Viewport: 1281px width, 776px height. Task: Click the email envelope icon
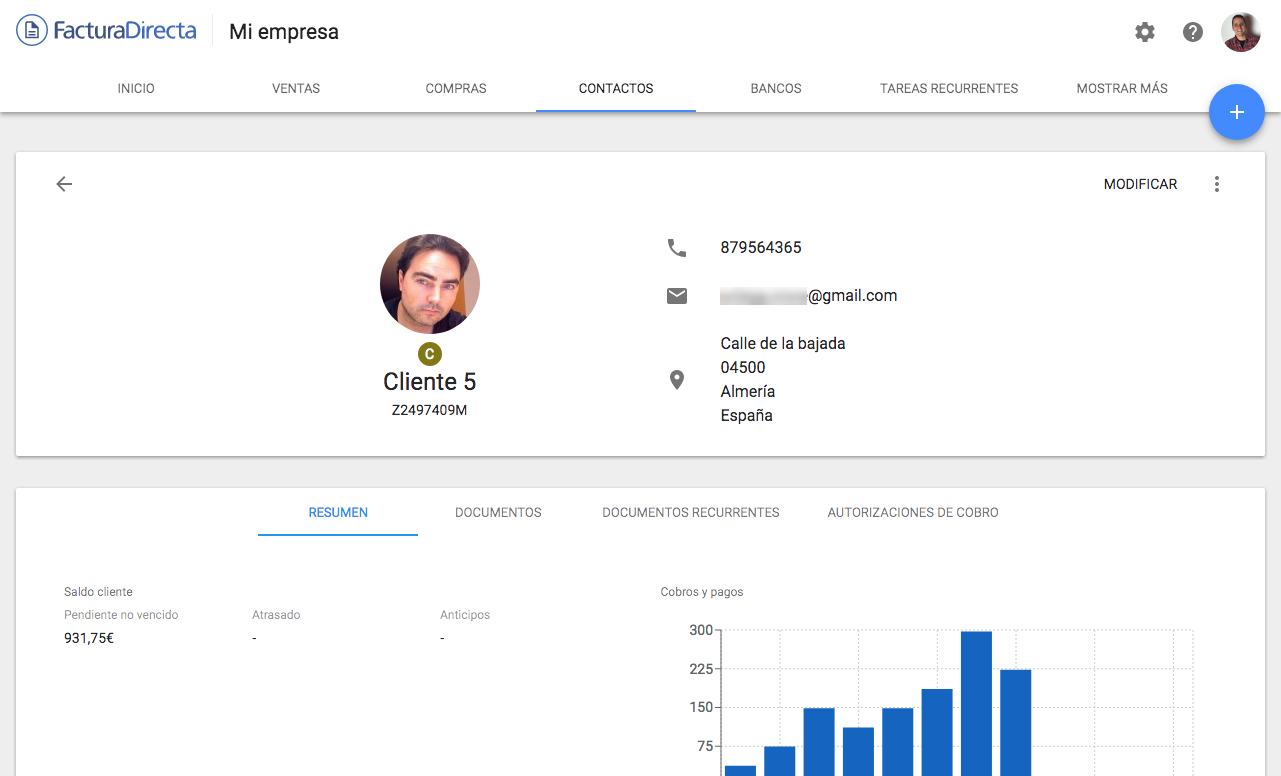click(x=677, y=296)
